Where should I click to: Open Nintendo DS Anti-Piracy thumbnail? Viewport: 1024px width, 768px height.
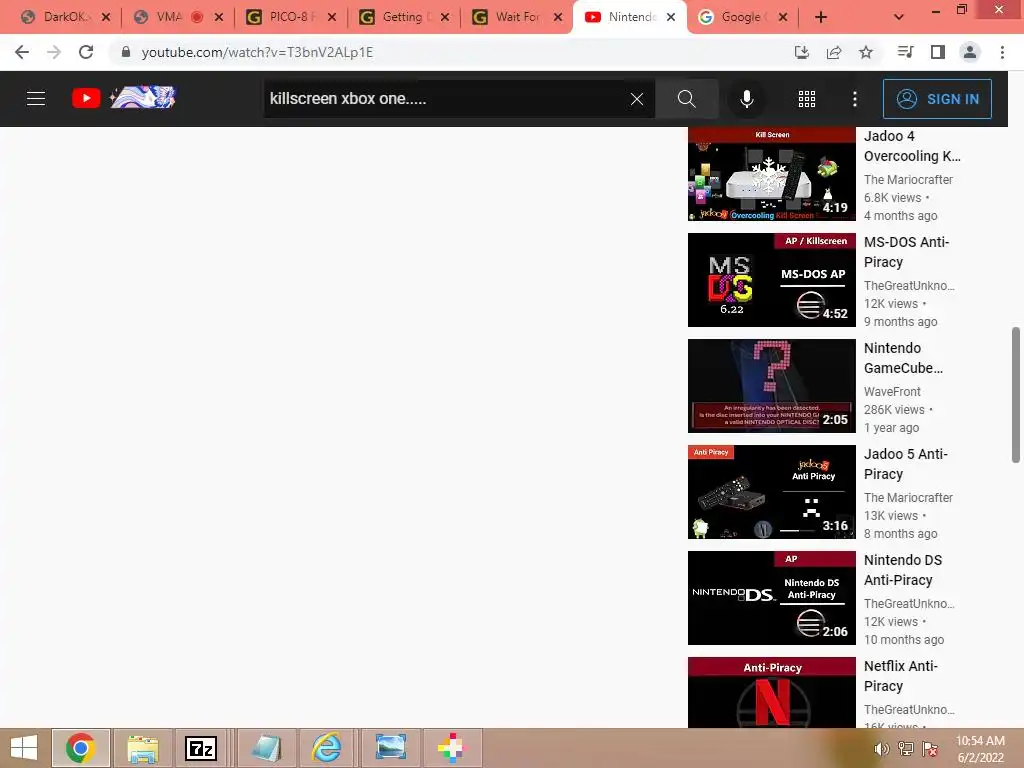tap(771, 598)
